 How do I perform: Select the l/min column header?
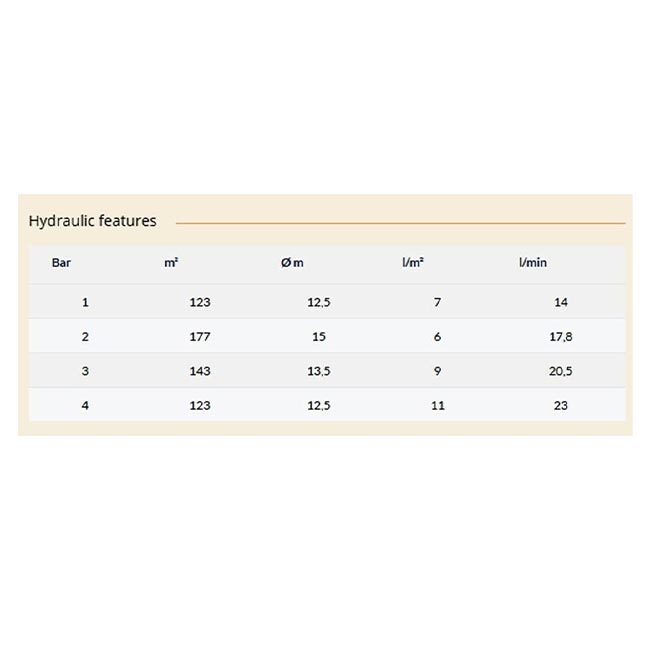[x=533, y=263]
